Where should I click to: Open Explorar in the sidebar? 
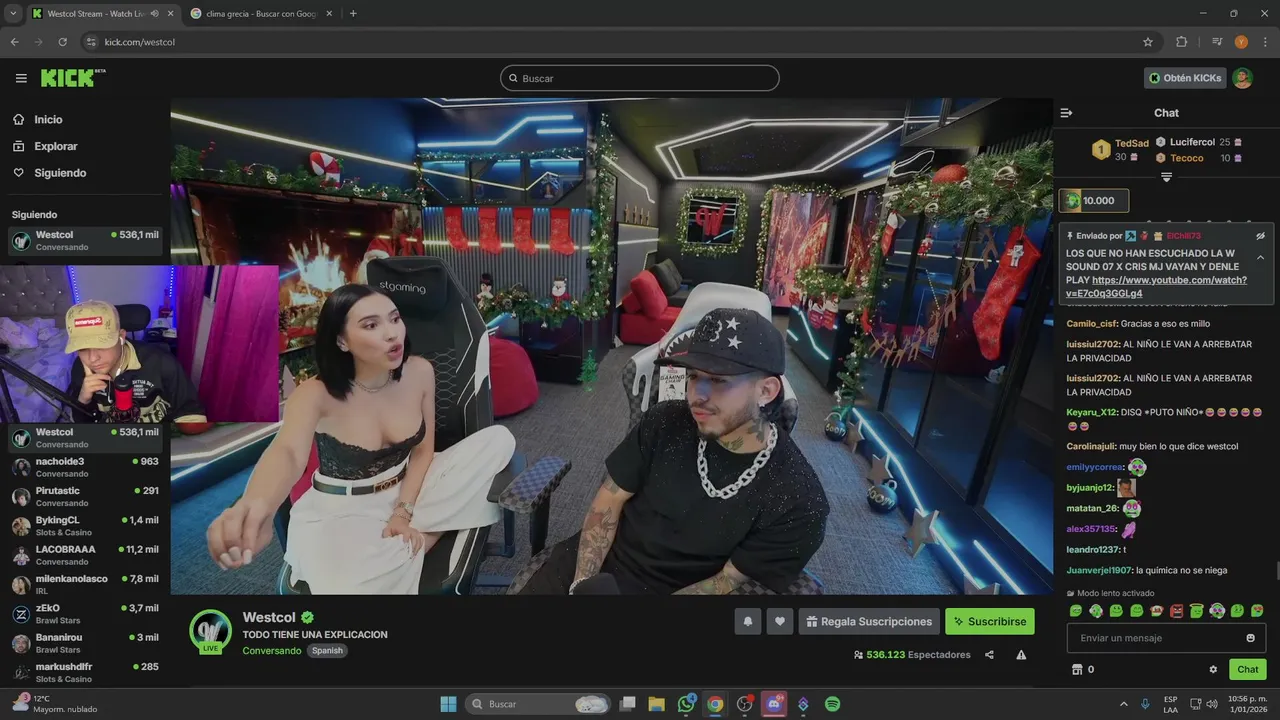click(x=55, y=146)
